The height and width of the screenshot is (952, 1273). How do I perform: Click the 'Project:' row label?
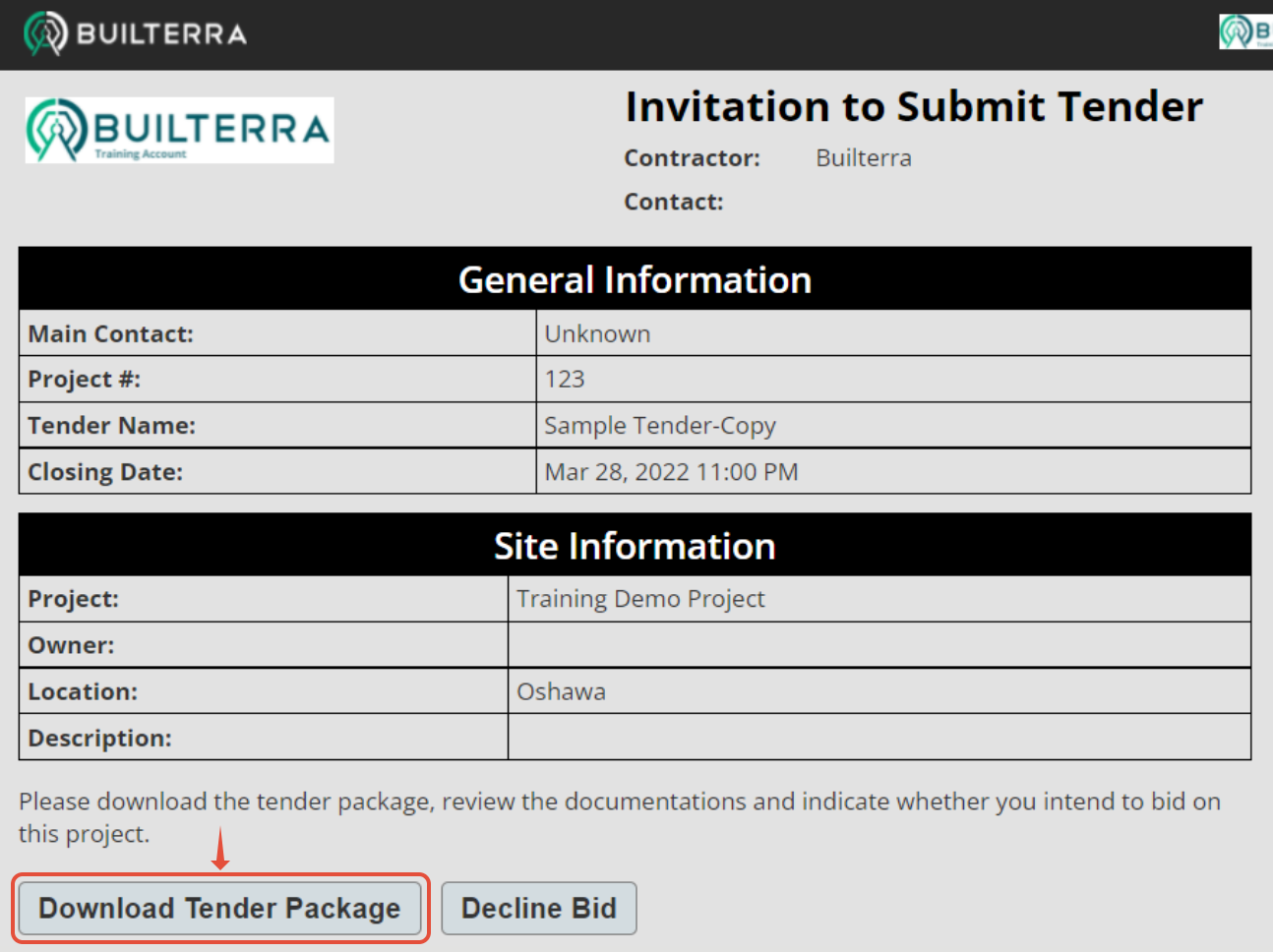(74, 599)
